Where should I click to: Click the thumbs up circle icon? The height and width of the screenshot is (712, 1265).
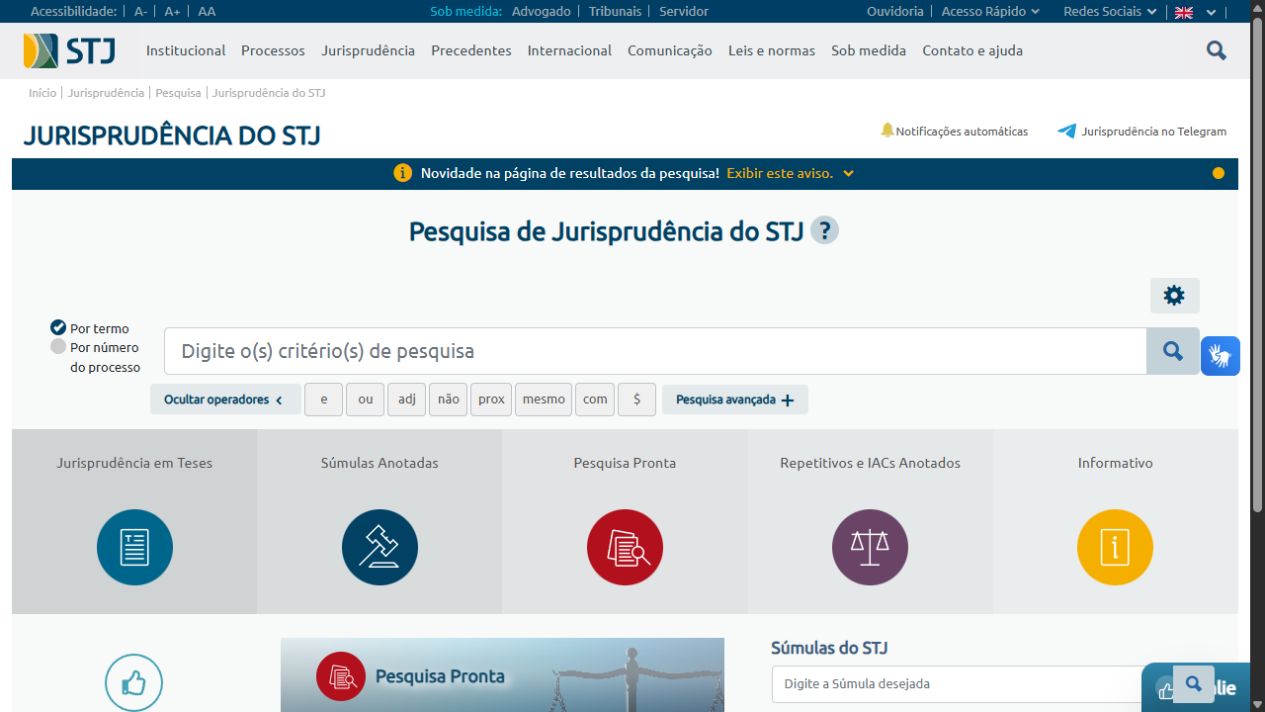134,682
